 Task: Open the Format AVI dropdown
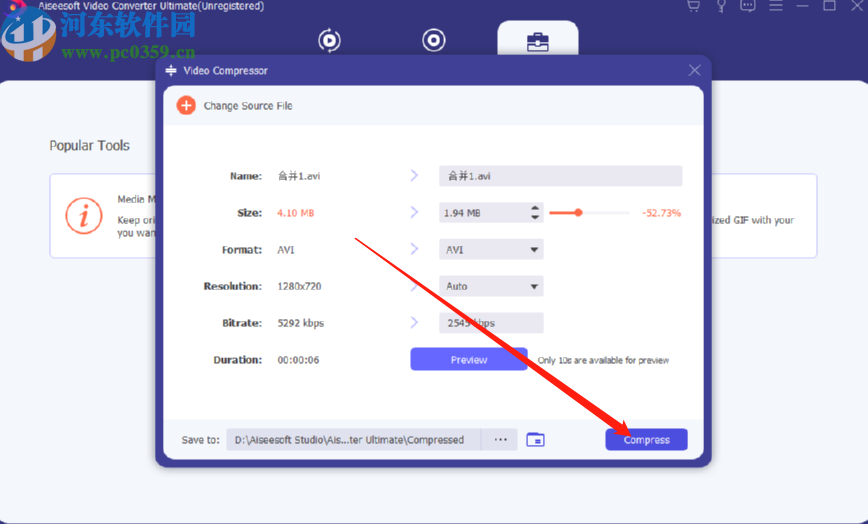(x=491, y=250)
